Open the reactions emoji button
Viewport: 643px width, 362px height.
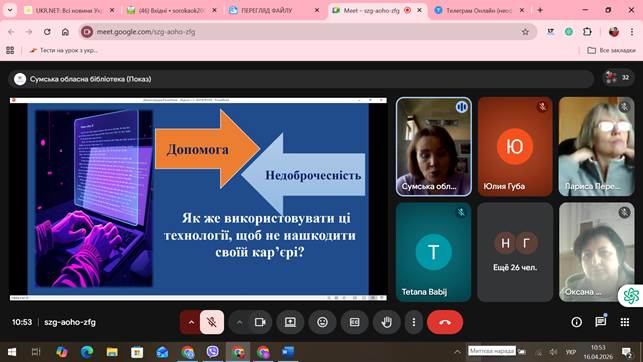pos(322,322)
